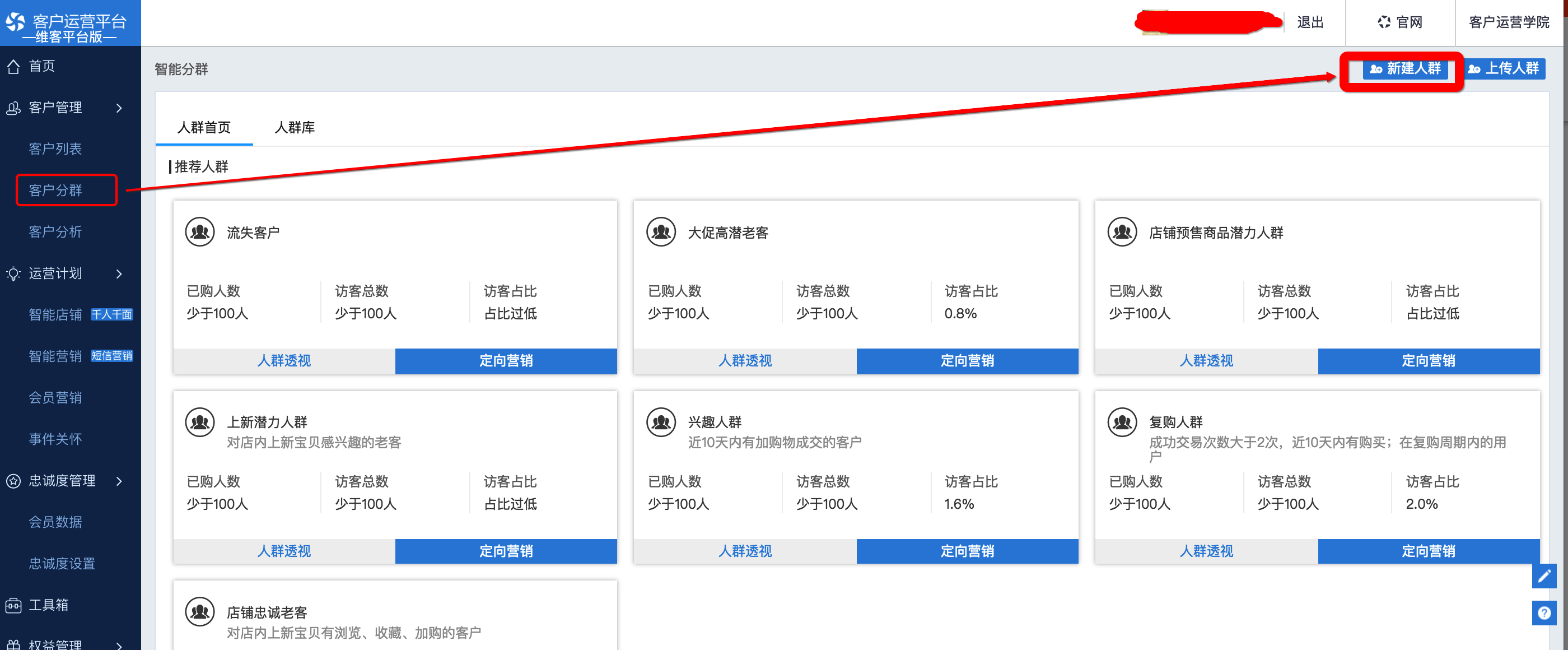Click 定向营销 on 兴趣人群 card
Image resolution: width=1568 pixels, height=650 pixels.
(x=967, y=551)
